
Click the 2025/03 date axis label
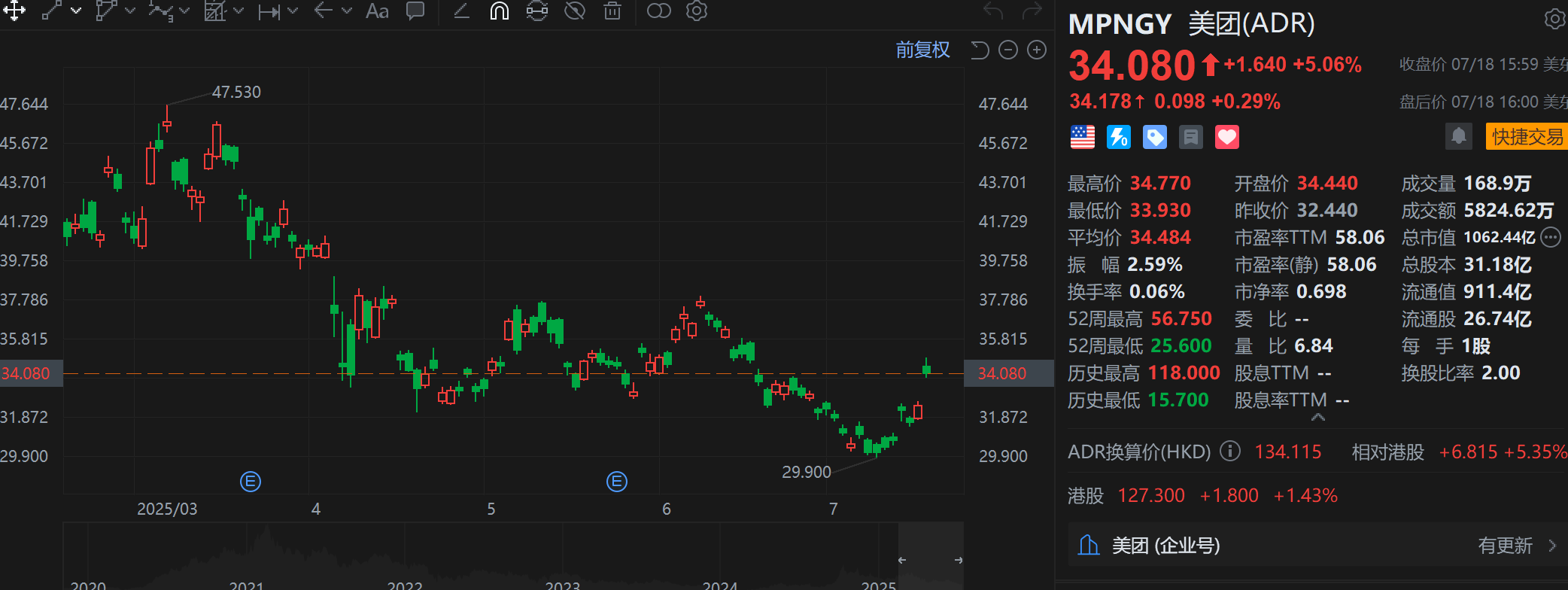(167, 509)
